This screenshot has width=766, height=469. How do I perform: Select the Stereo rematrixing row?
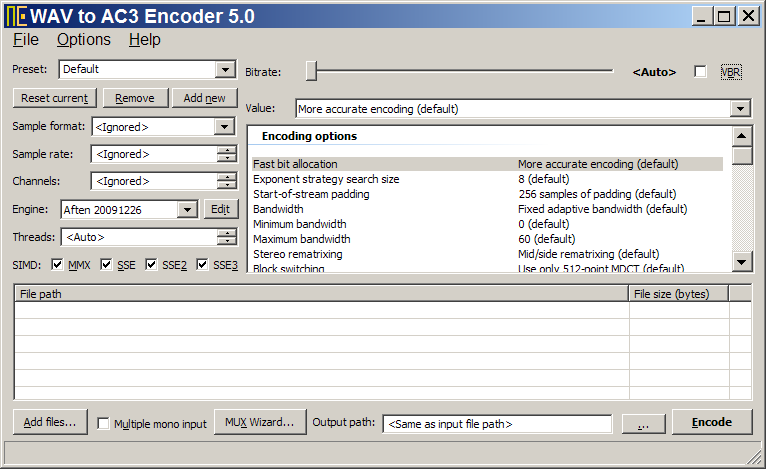[487, 254]
